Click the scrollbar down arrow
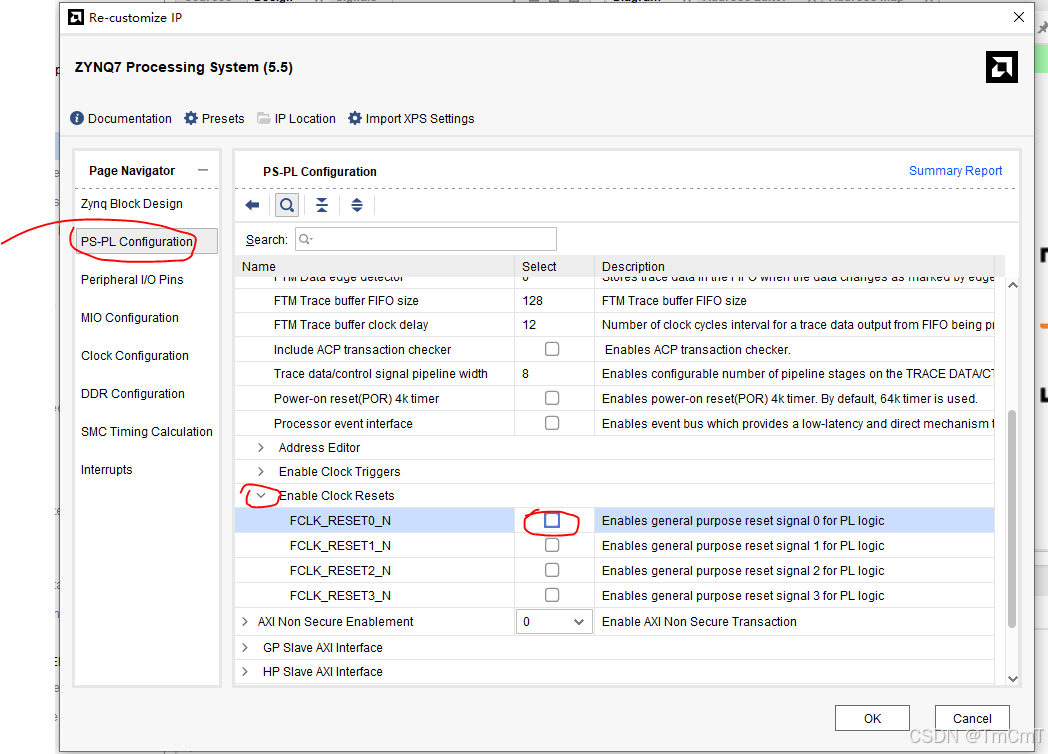The image size is (1048, 754). coord(1013,678)
